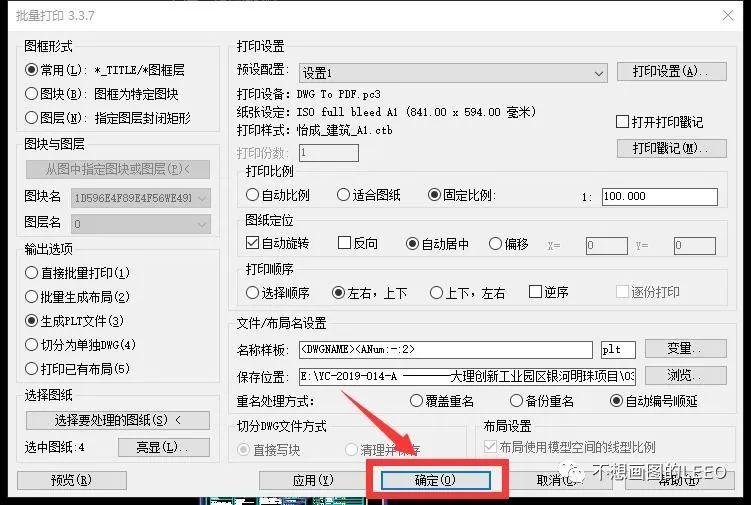Open 图层名 dropdown list

point(140,224)
